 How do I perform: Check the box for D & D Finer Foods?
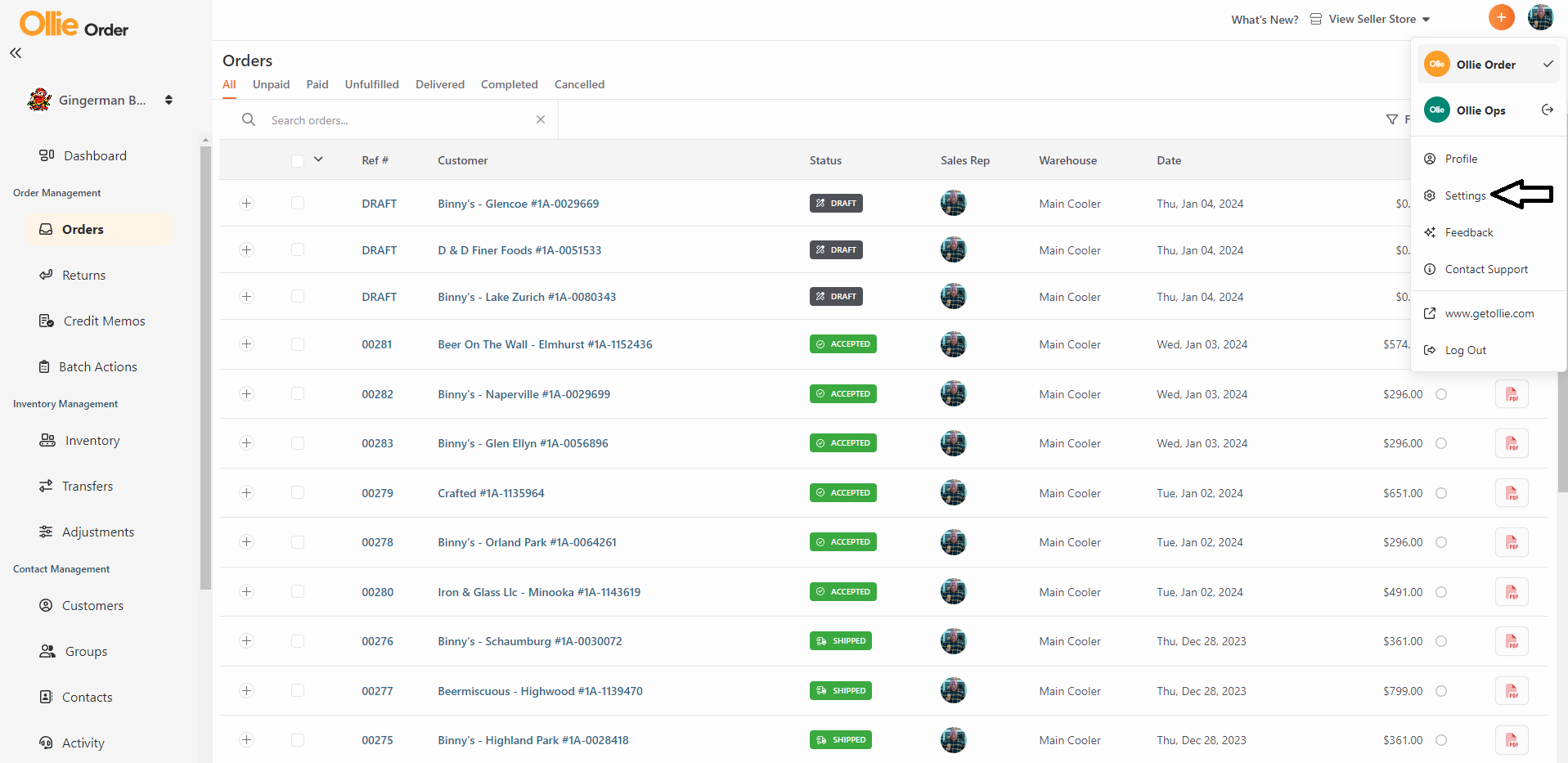pos(298,249)
